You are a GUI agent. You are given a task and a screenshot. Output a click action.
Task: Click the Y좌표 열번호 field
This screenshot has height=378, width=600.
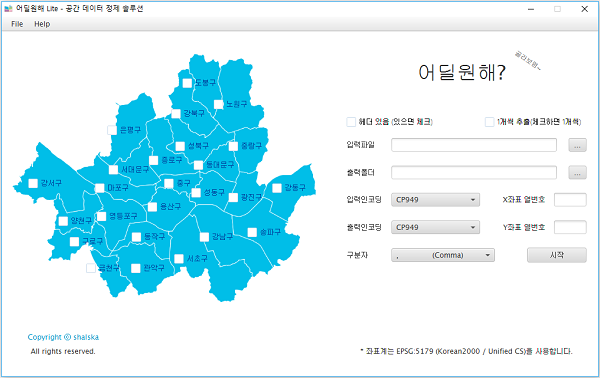tap(570, 227)
